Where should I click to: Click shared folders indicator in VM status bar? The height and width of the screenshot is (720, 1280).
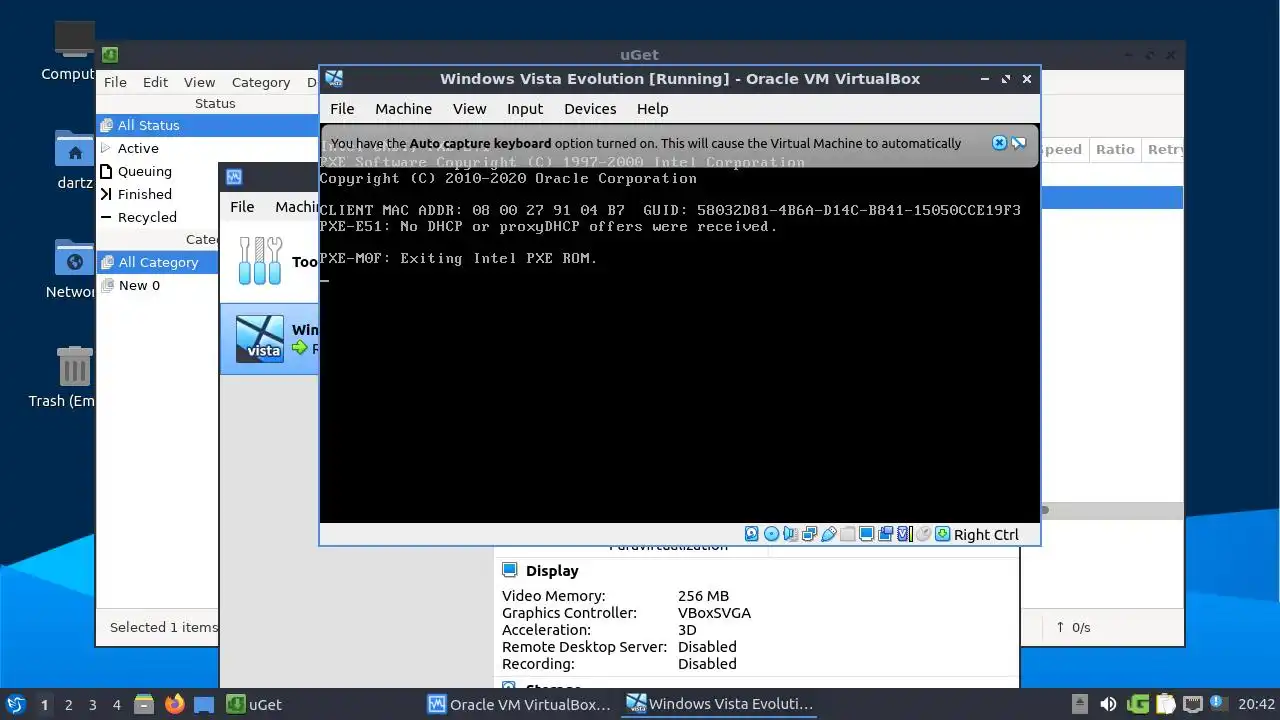[x=847, y=534]
